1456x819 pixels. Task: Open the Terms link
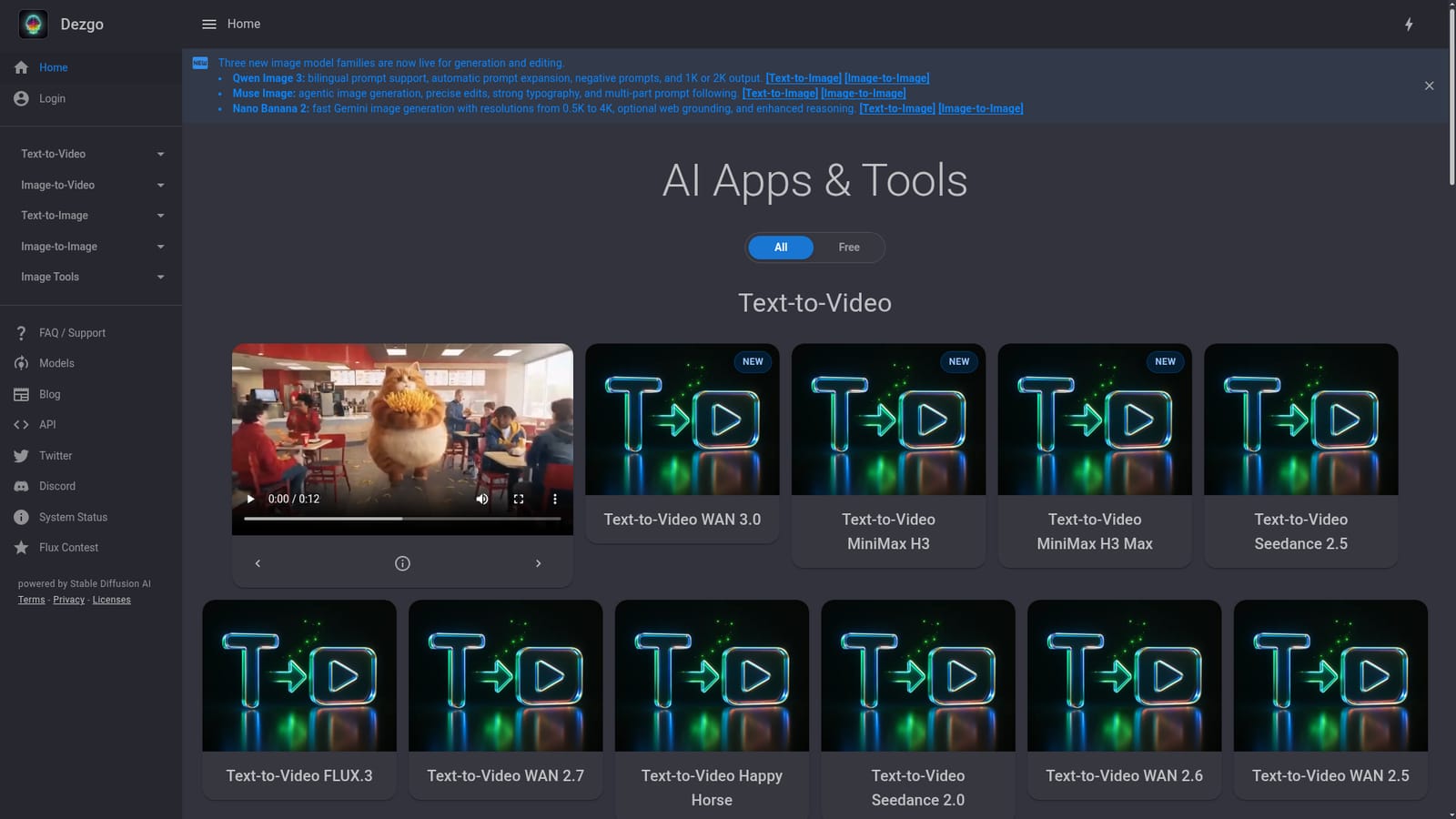(x=32, y=600)
